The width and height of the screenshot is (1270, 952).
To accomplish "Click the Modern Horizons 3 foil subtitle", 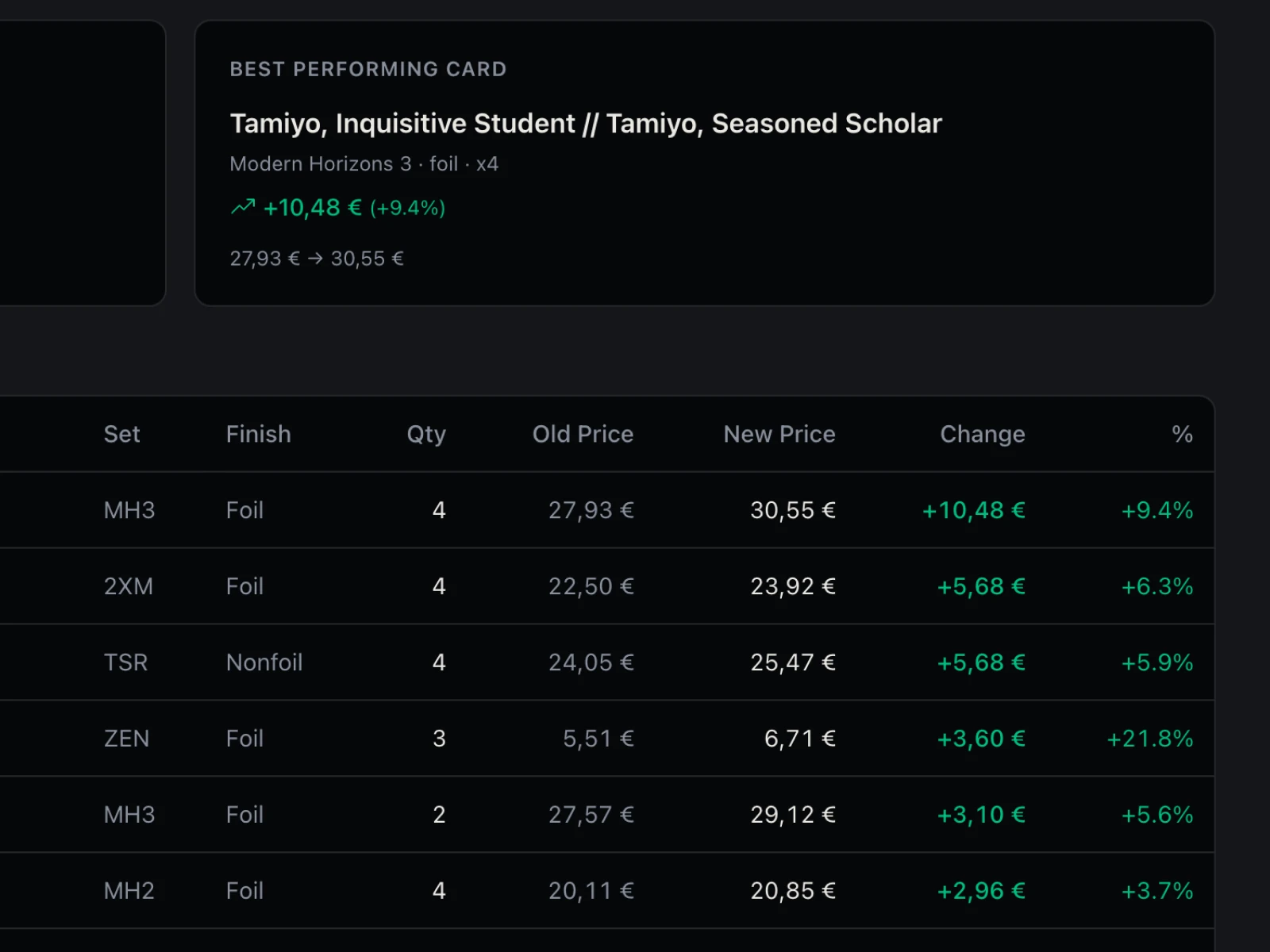I will click(x=364, y=164).
